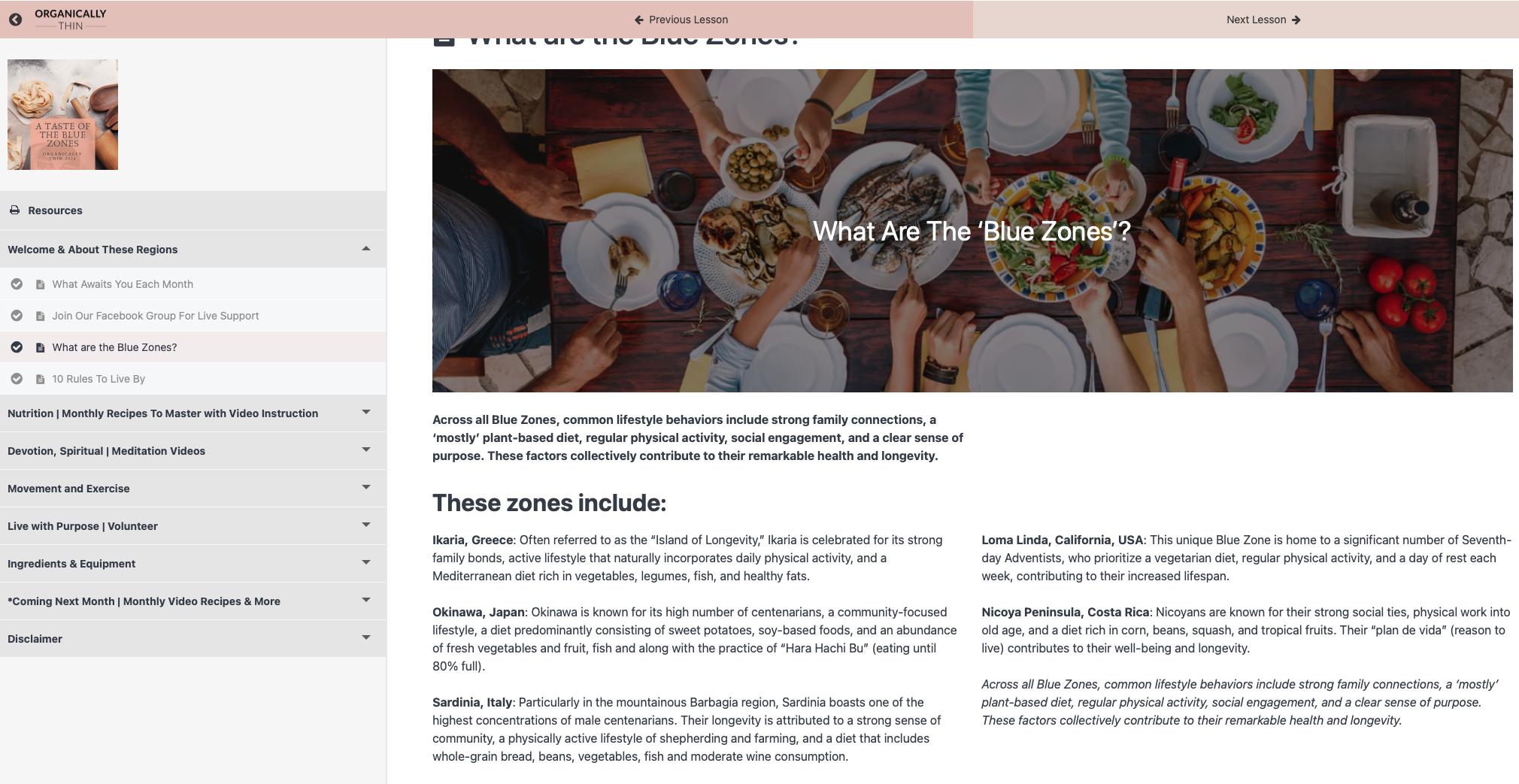Click the right arrow icon of Next Lesson

(x=1296, y=20)
